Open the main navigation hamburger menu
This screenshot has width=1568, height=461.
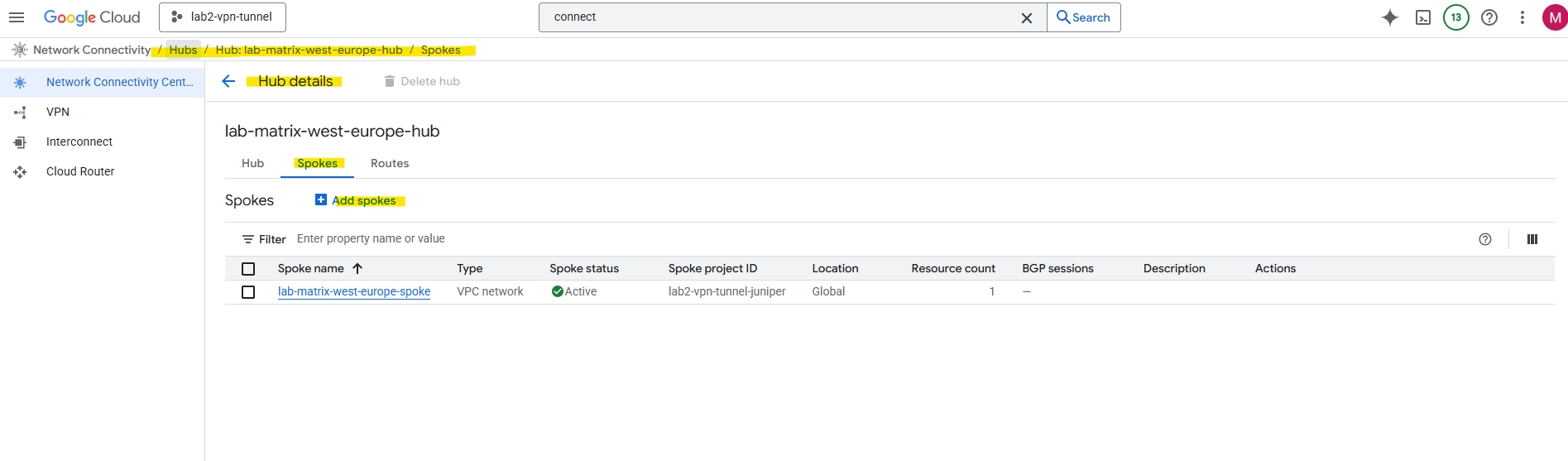(17, 17)
